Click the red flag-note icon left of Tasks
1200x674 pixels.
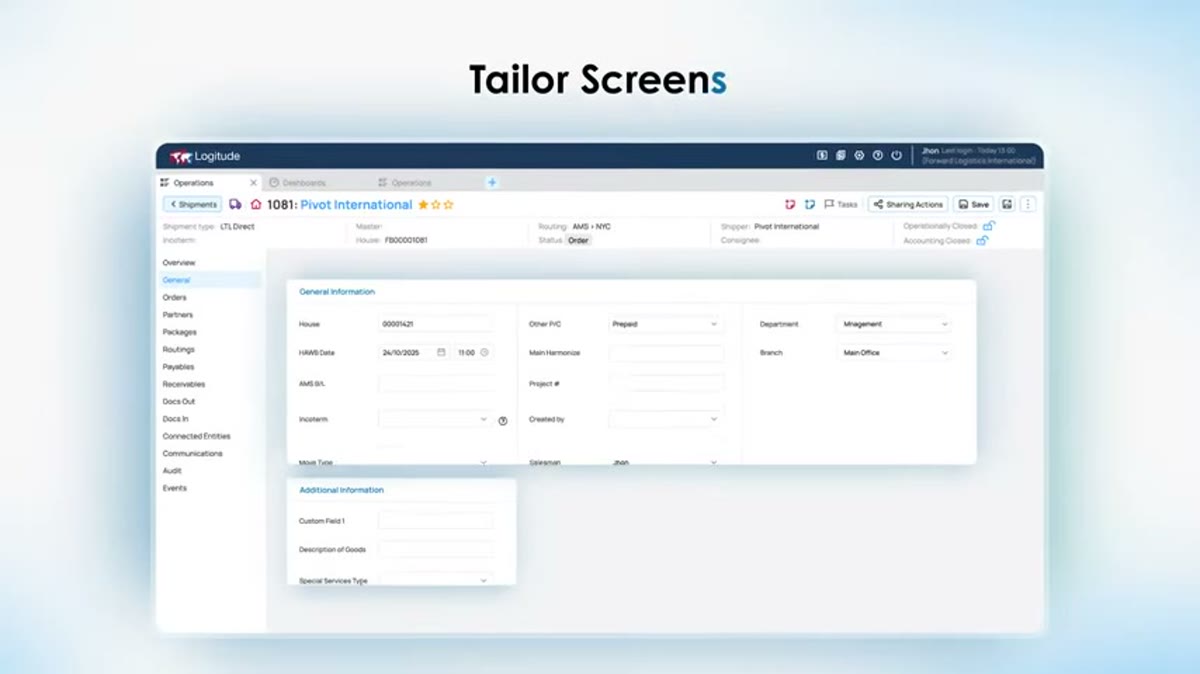tap(791, 204)
